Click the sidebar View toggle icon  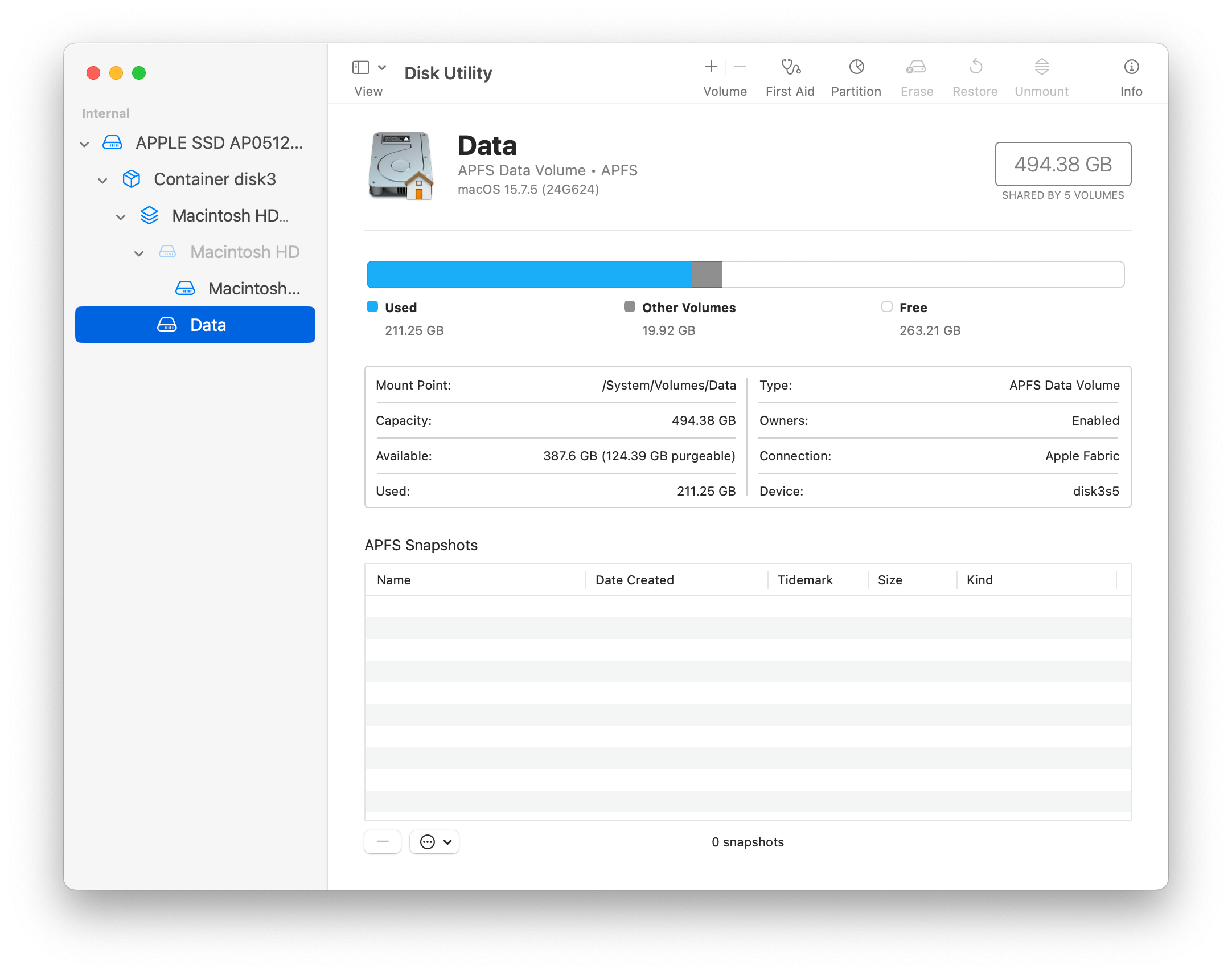(361, 67)
